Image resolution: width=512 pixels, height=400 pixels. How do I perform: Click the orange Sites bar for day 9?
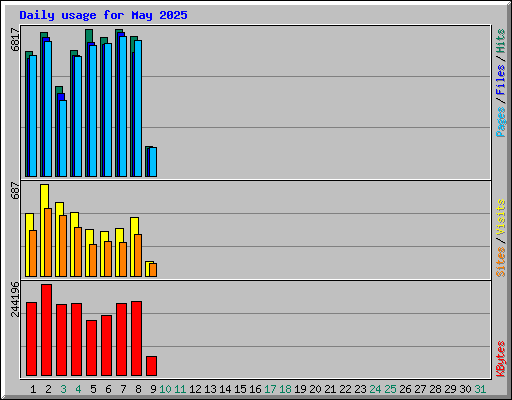[153, 270]
